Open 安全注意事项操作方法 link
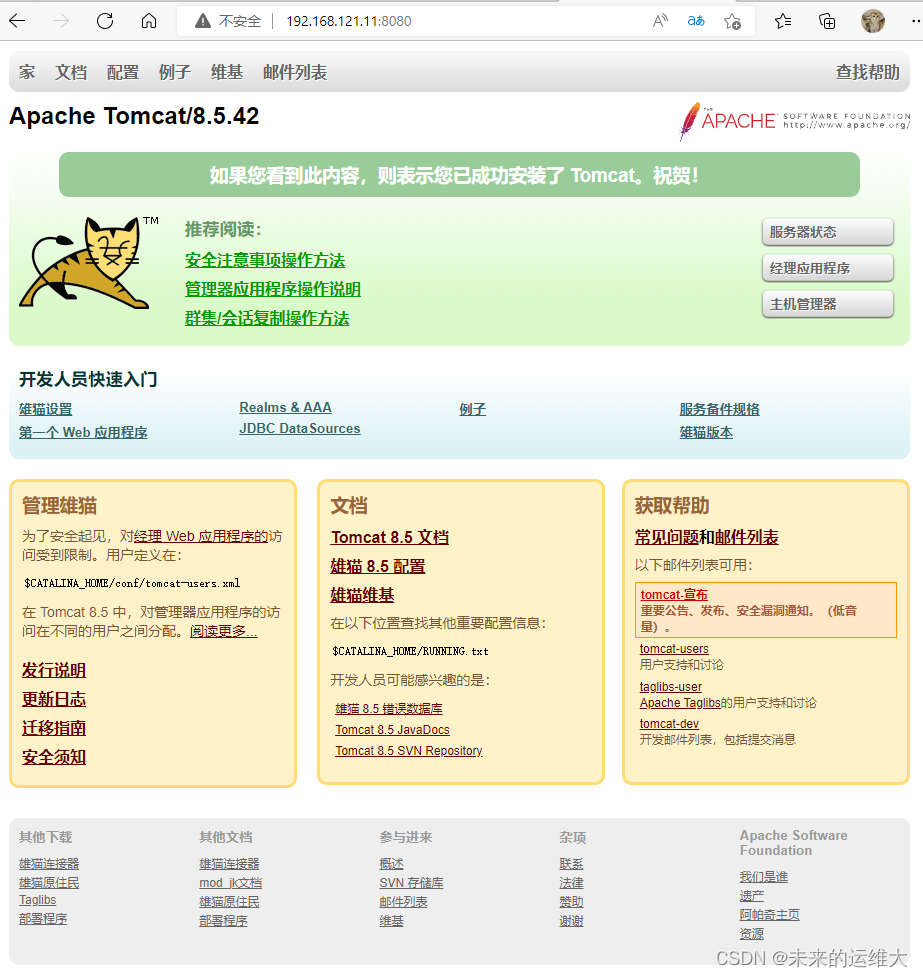The height and width of the screenshot is (977, 923). 265,260
